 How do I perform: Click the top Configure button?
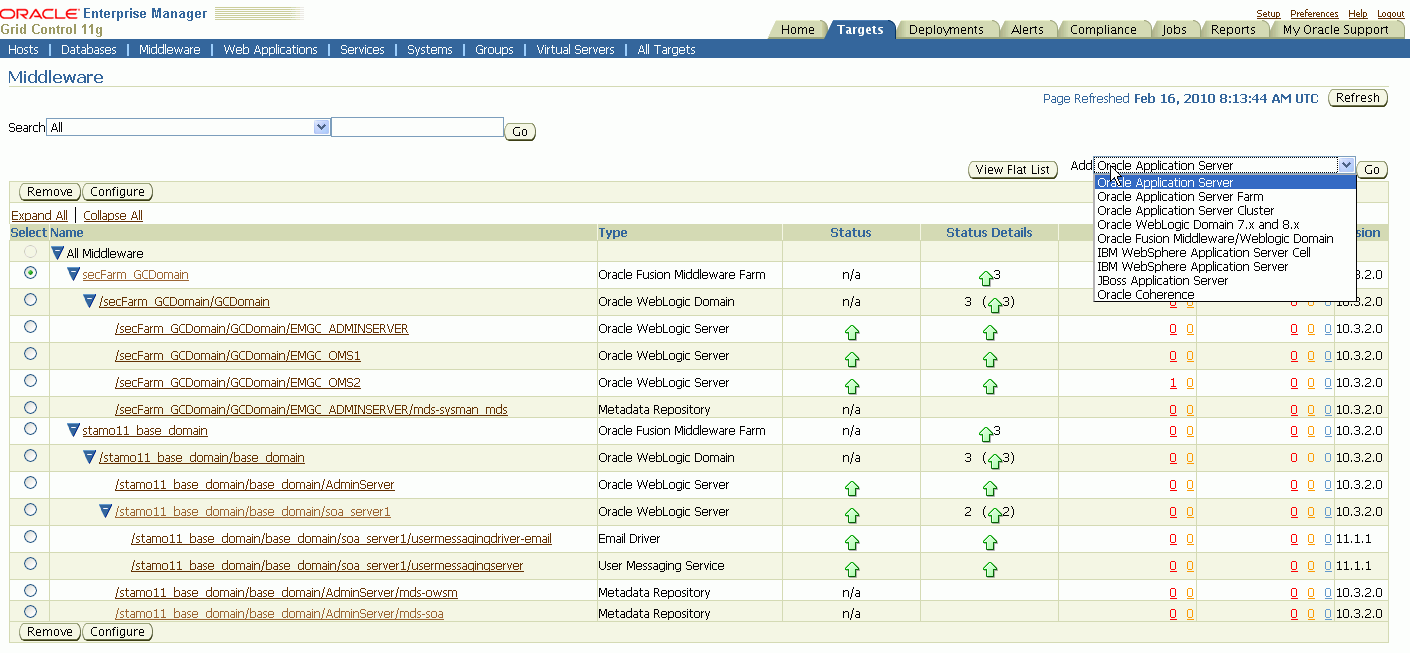(x=118, y=192)
